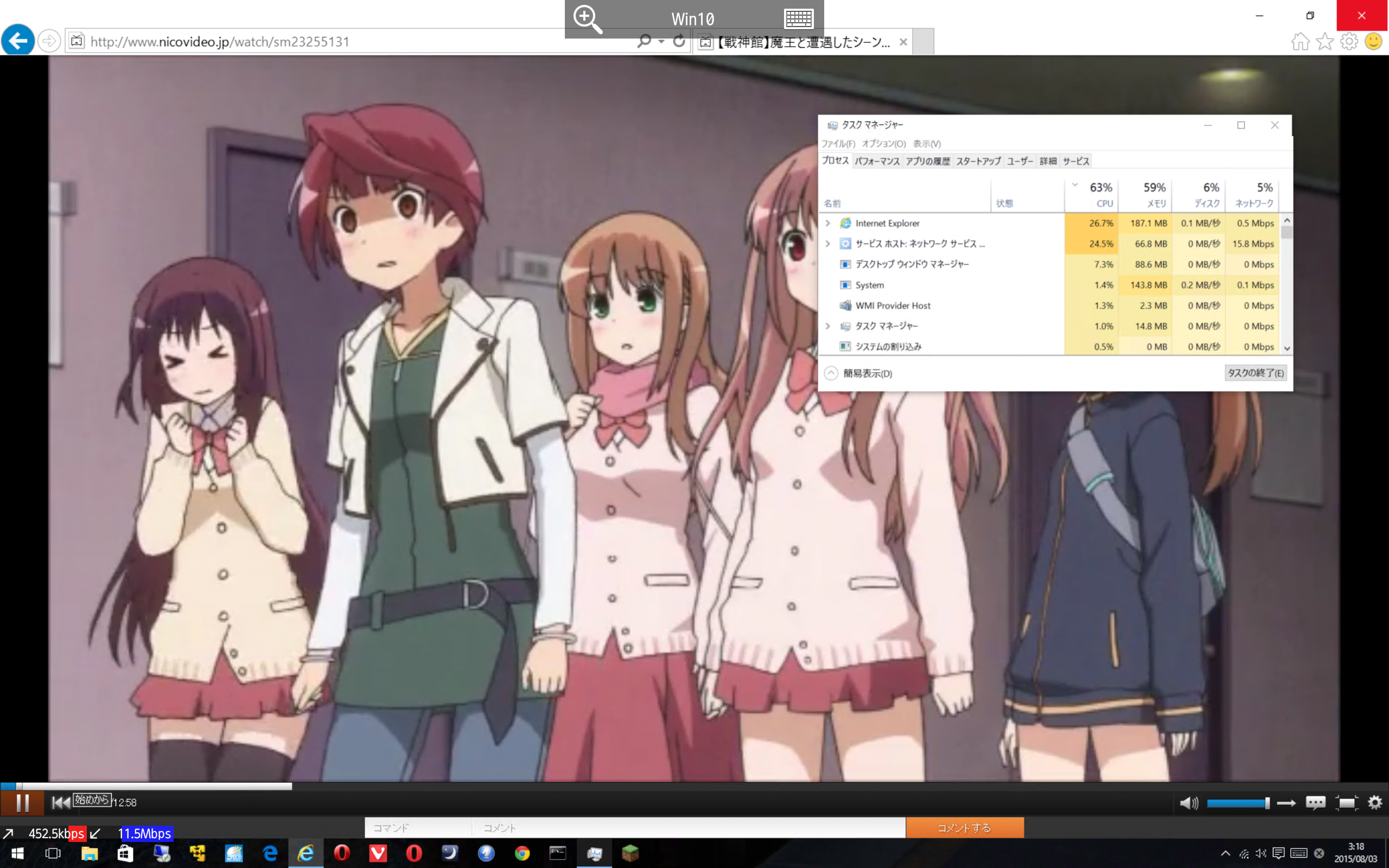The width and height of the screenshot is (1389, 868).
Task: Open IE tools gear menu
Action: click(1349, 41)
